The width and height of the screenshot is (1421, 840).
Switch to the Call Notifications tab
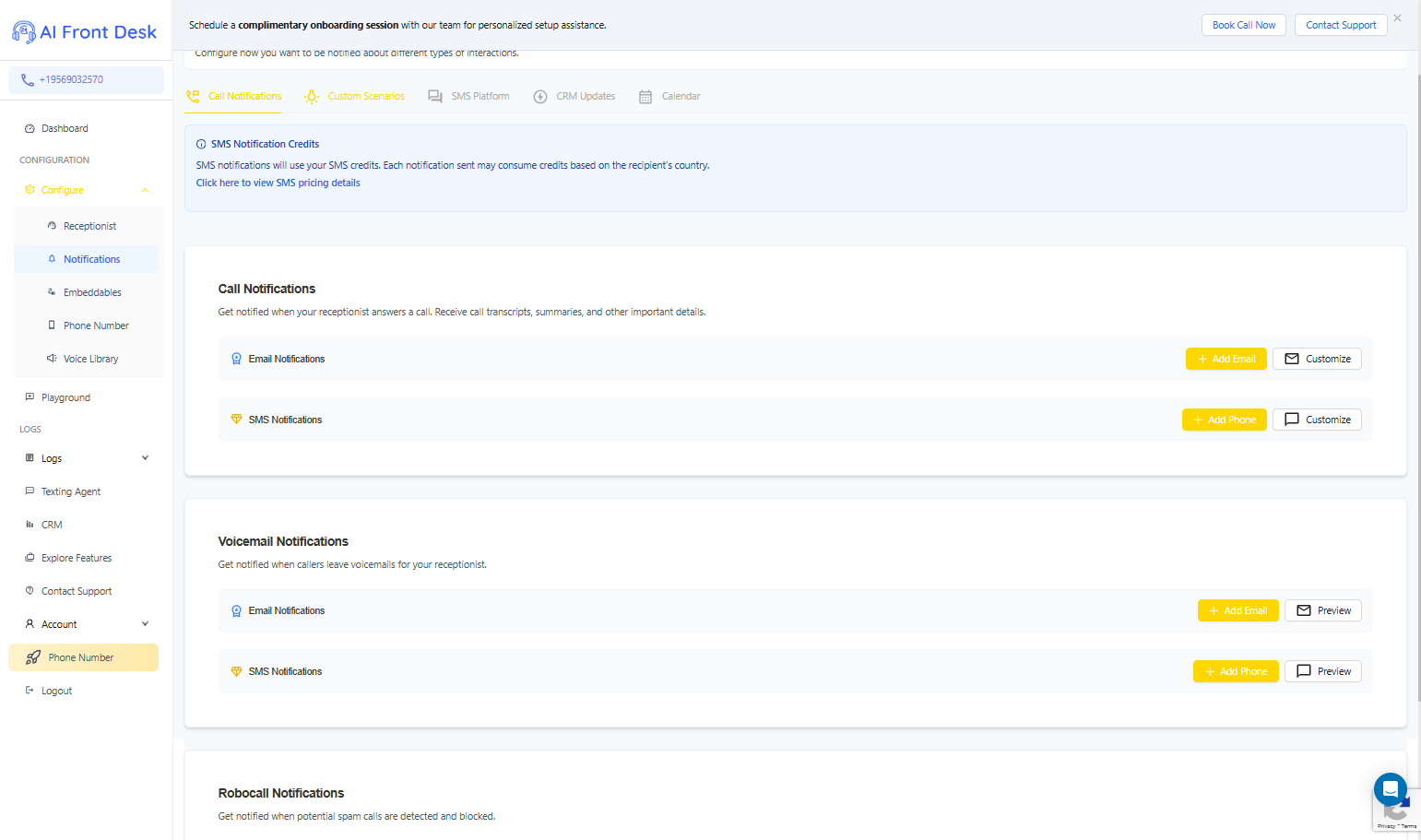pos(234,96)
